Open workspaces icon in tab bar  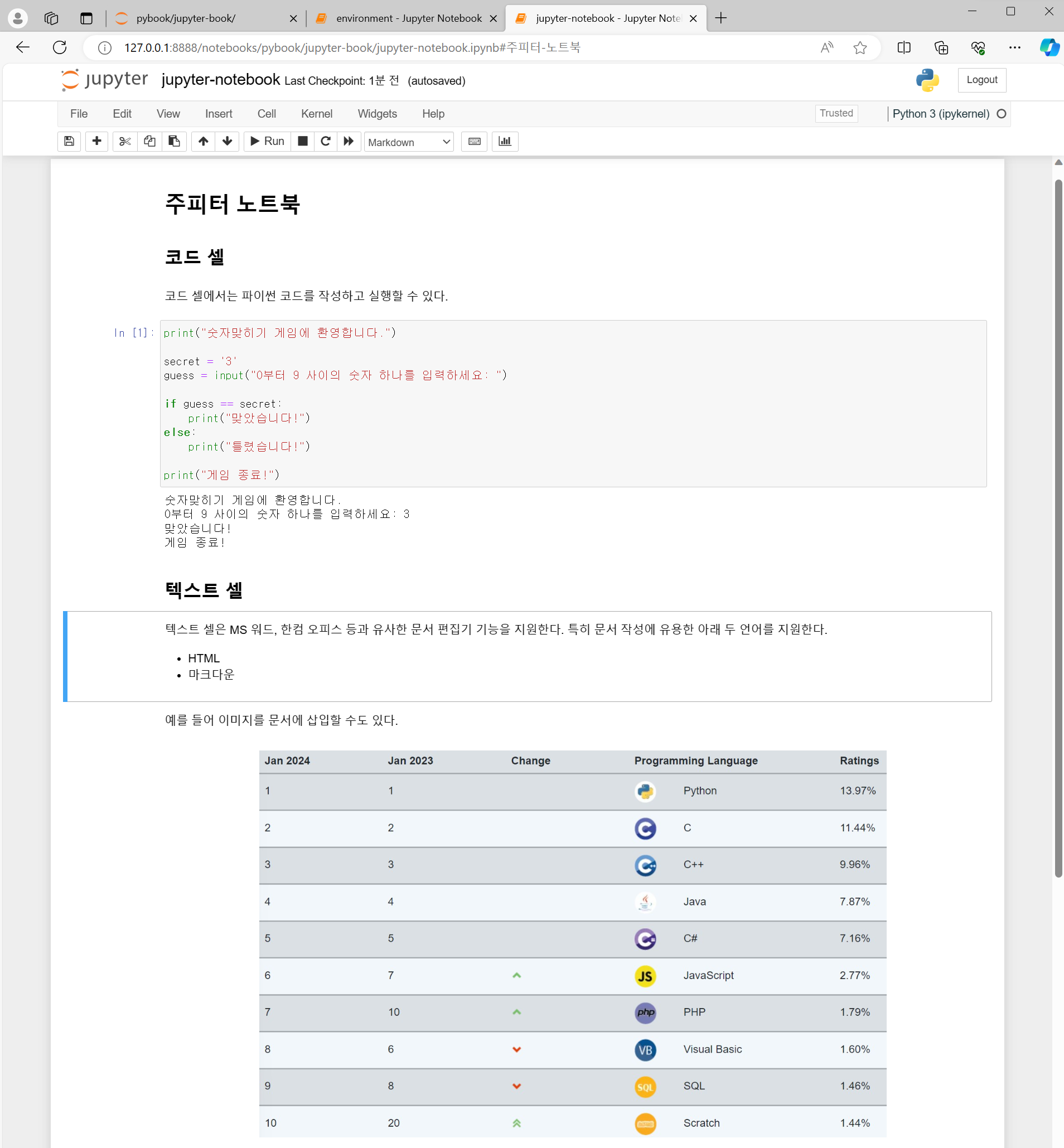(51, 18)
